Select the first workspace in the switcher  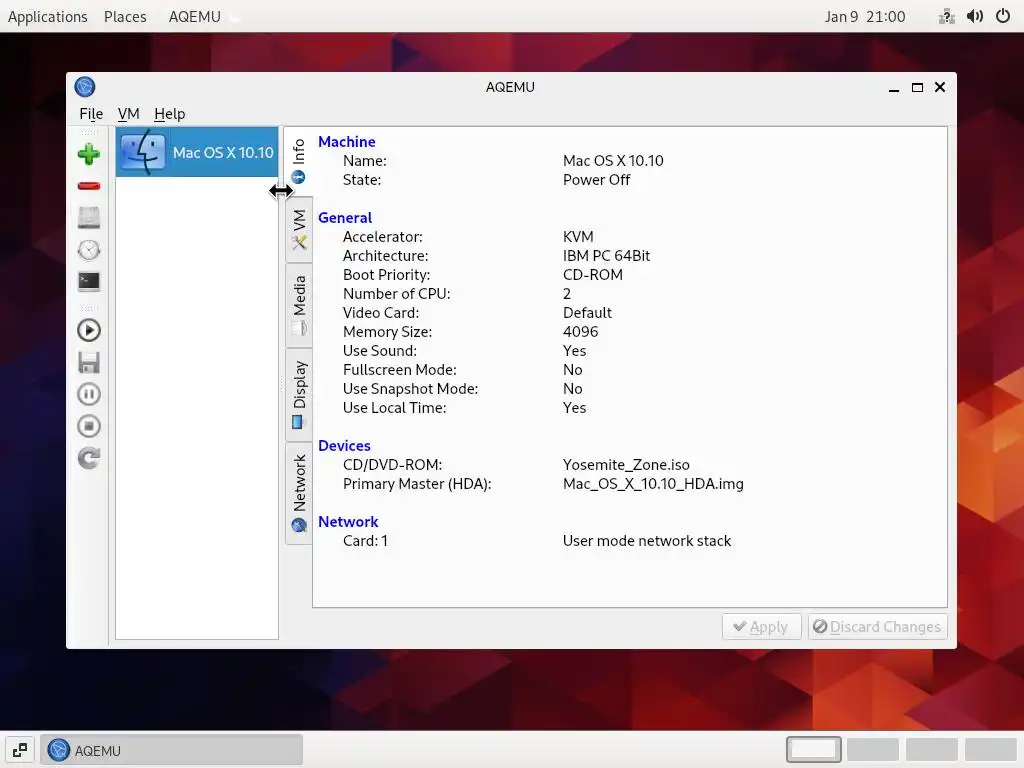click(814, 750)
